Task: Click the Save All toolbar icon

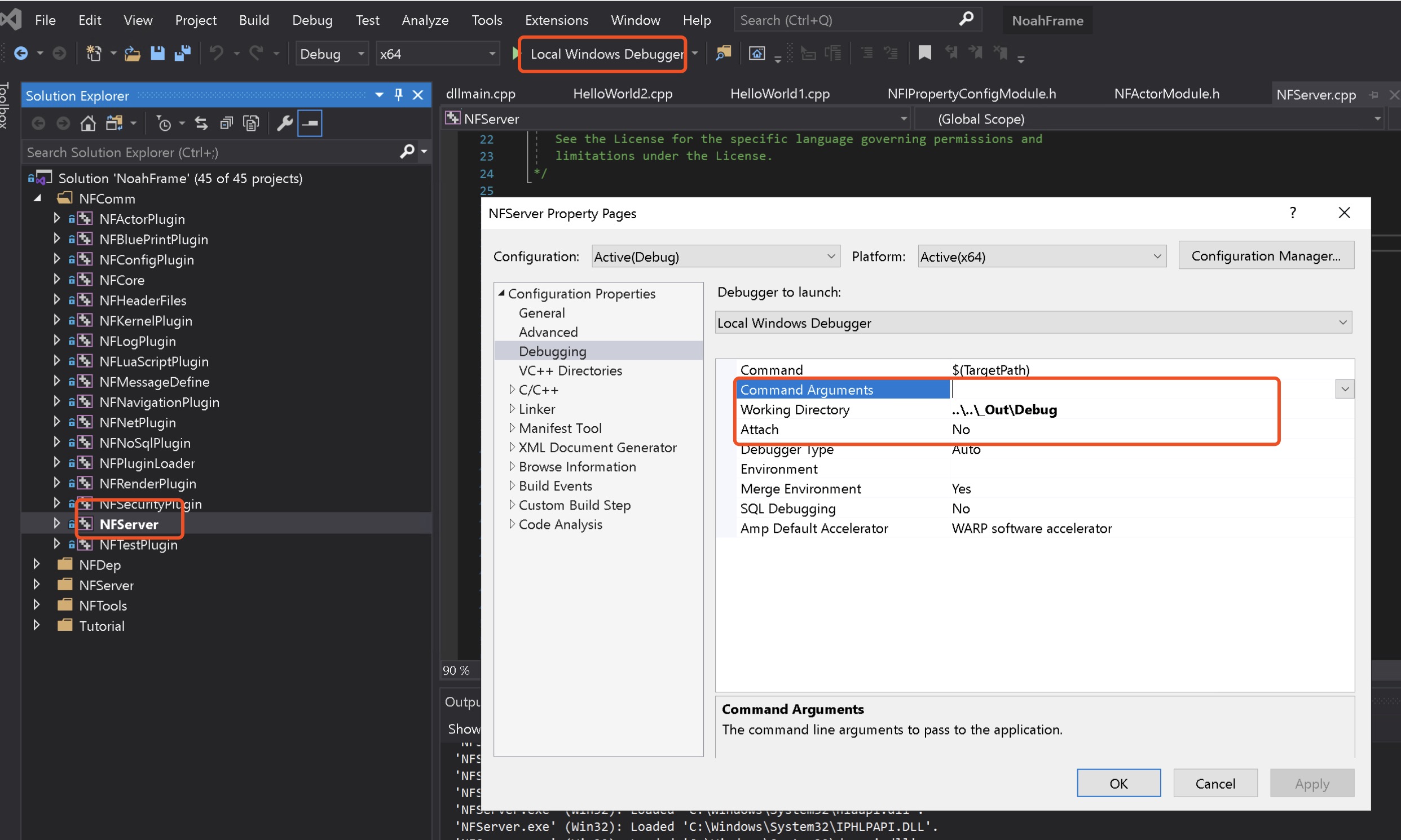Action: click(182, 54)
